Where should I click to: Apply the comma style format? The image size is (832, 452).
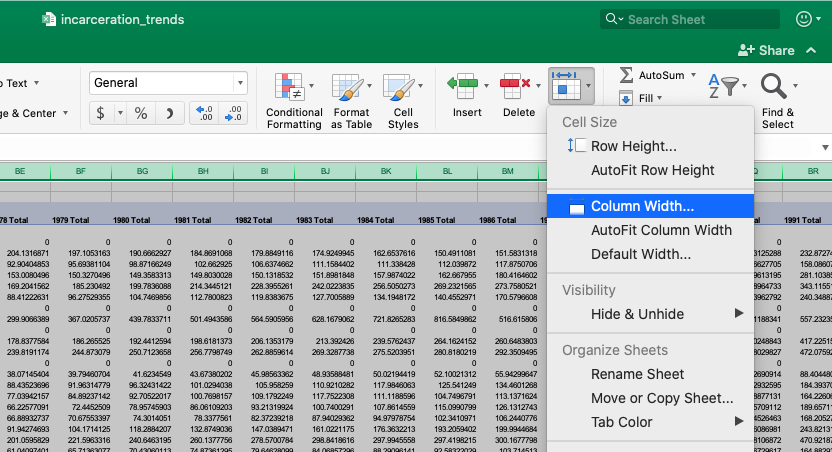[x=170, y=113]
